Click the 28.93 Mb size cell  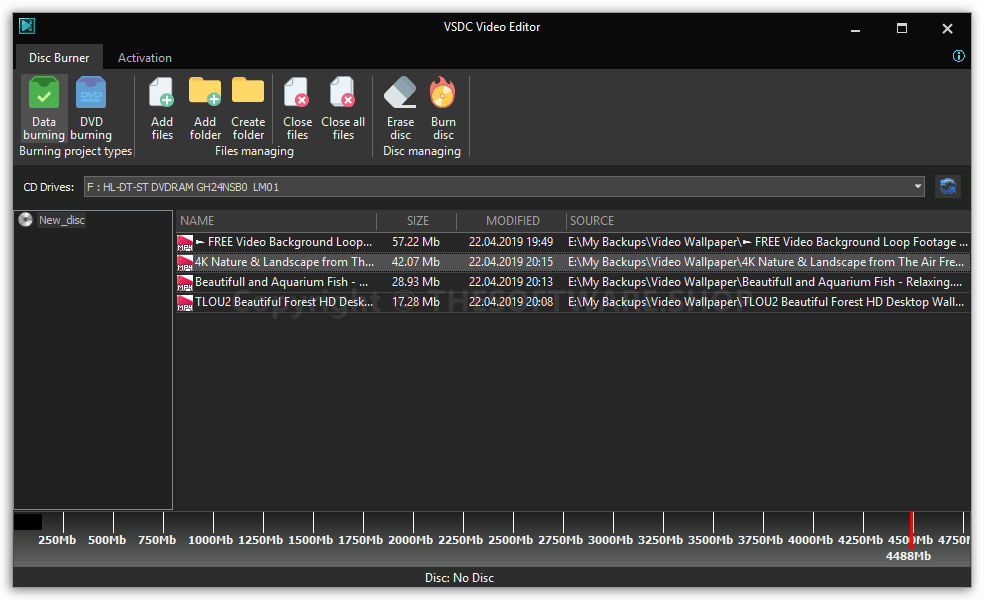[416, 282]
